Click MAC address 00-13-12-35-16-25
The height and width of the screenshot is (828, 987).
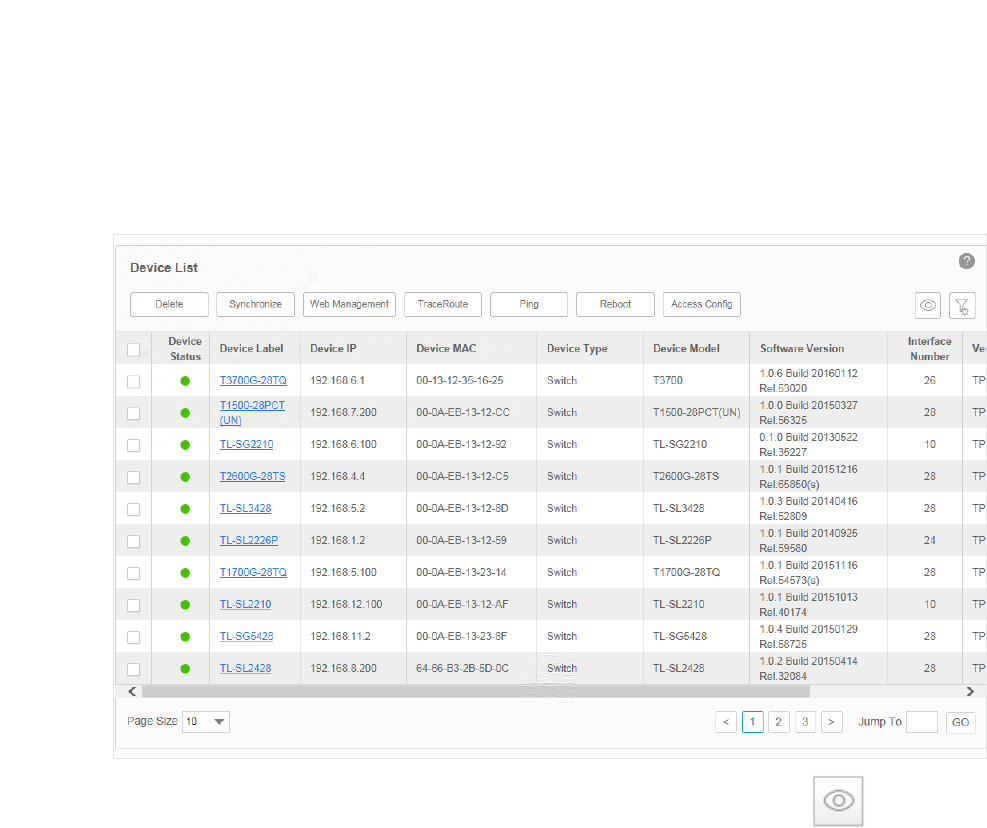[x=460, y=380]
